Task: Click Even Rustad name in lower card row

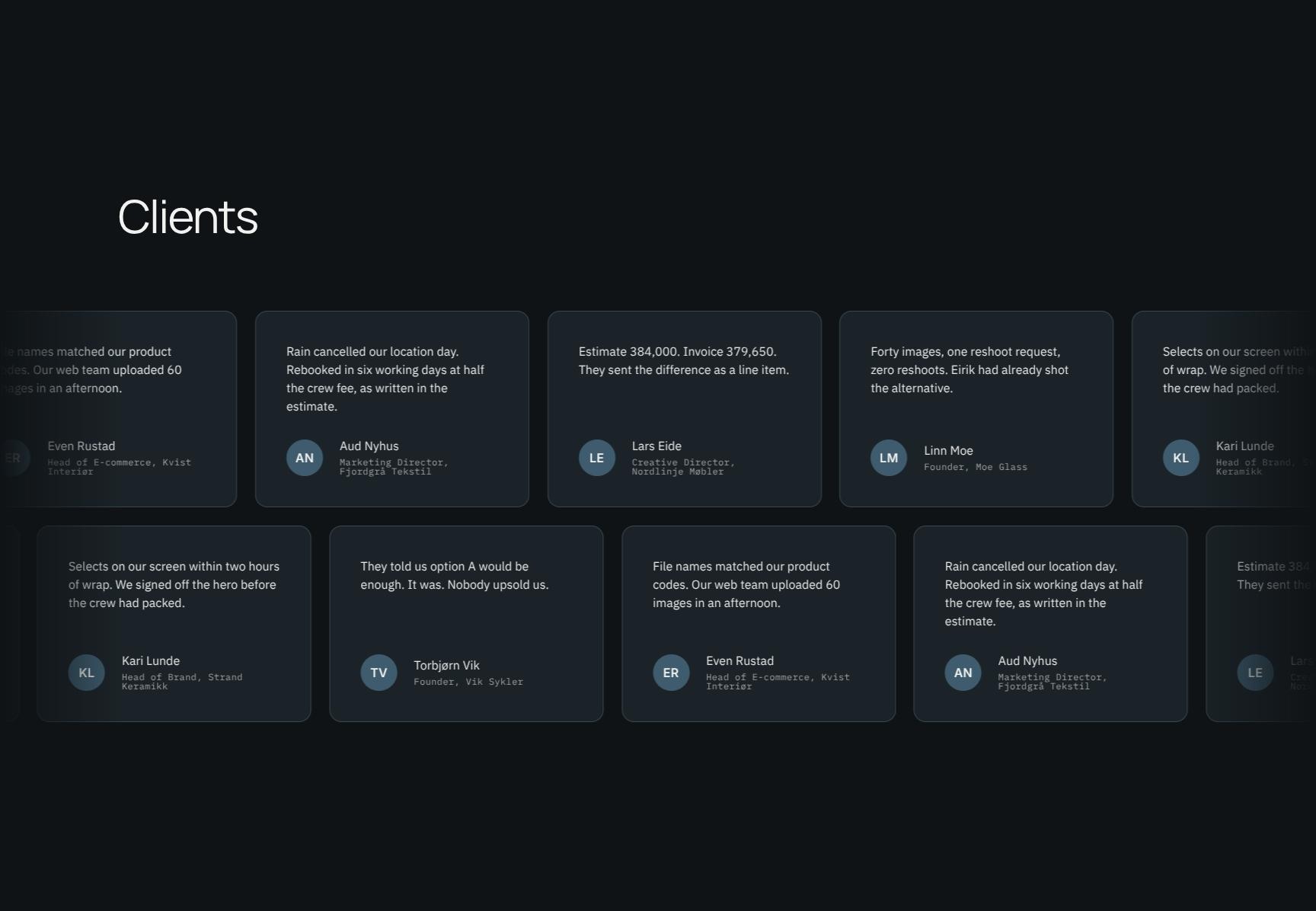Action: tap(739, 660)
